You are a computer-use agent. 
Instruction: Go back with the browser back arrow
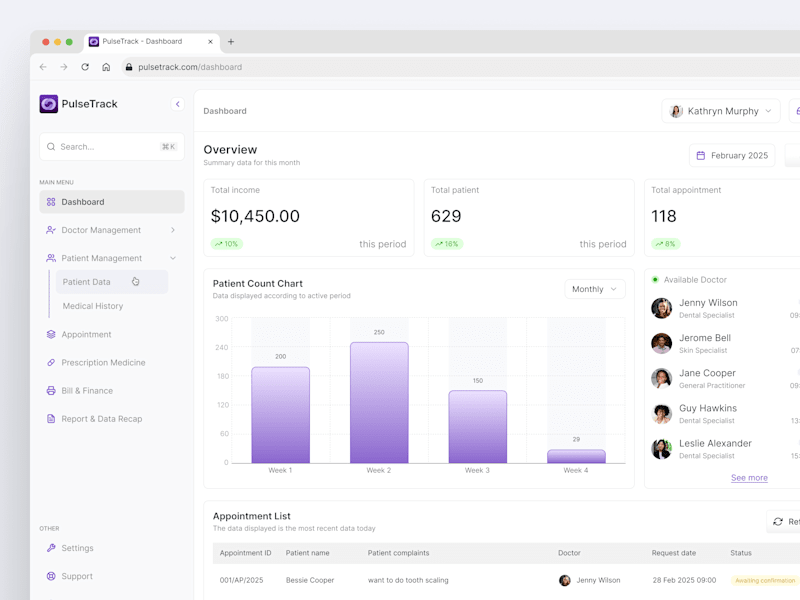point(43,67)
